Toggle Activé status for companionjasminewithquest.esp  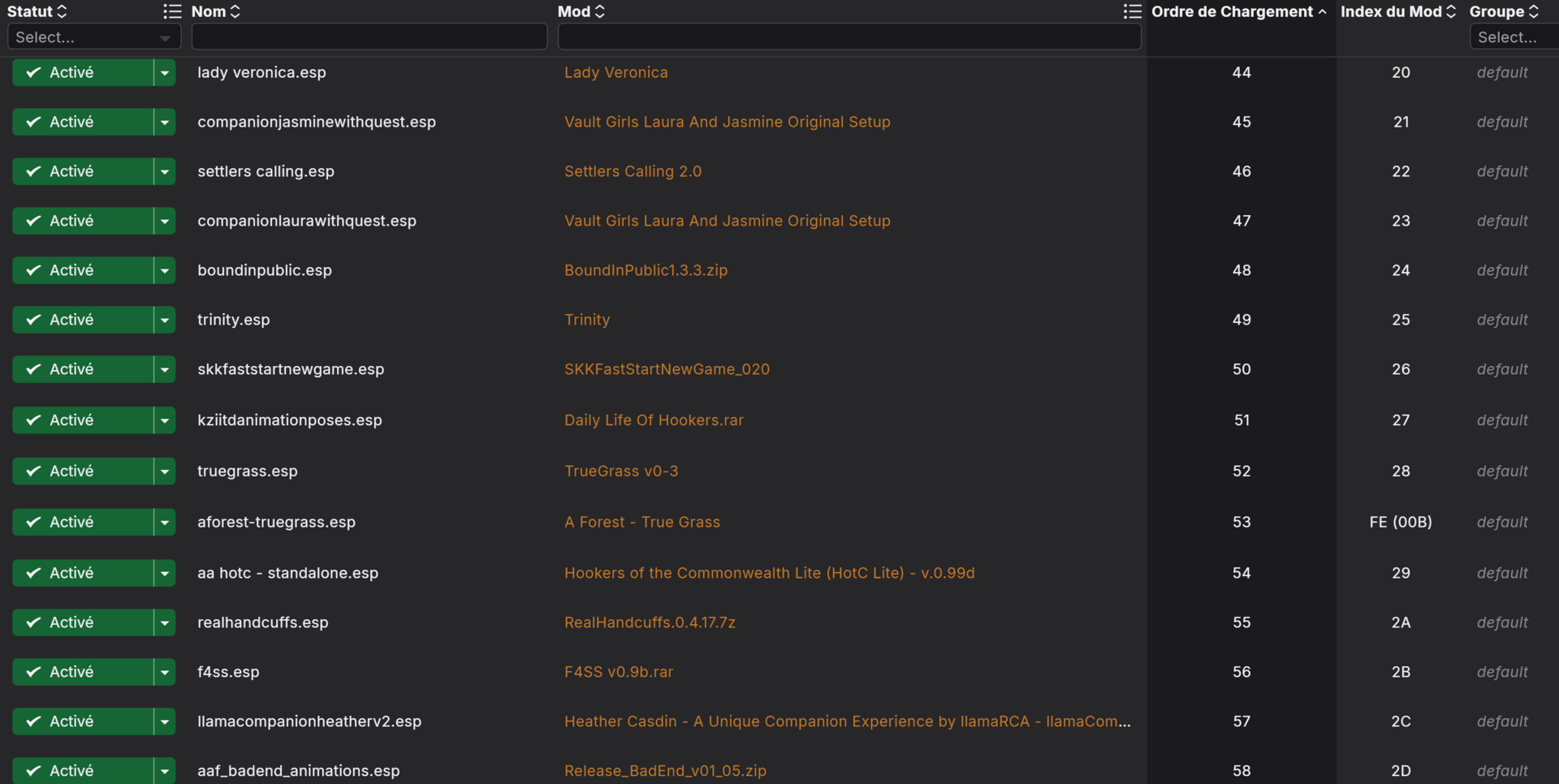tap(83, 122)
